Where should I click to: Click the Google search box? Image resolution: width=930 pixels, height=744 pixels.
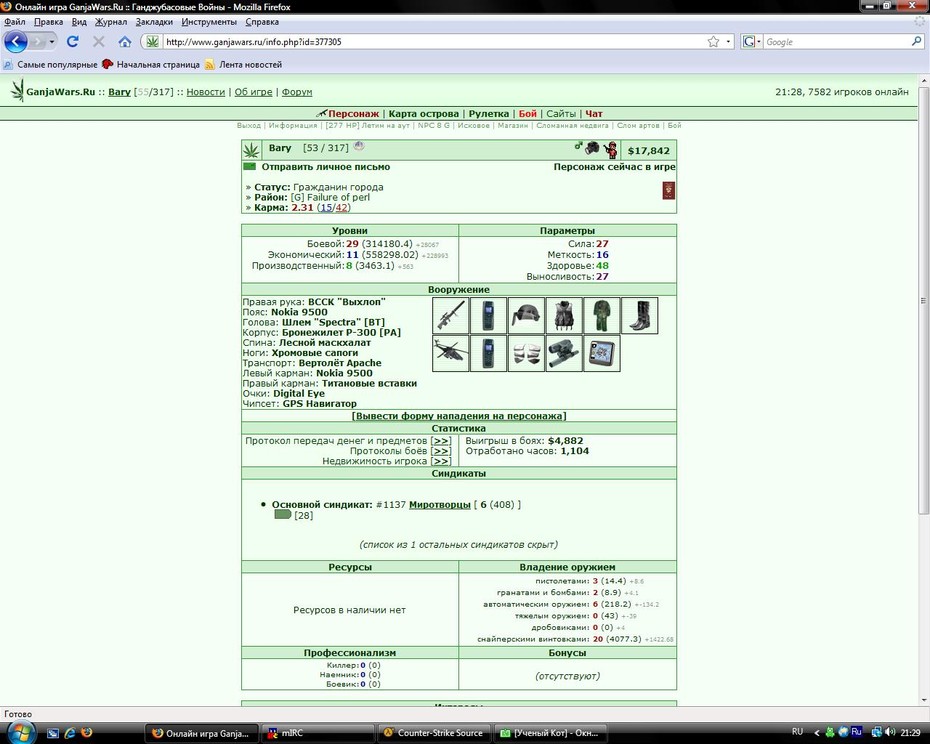(836, 42)
